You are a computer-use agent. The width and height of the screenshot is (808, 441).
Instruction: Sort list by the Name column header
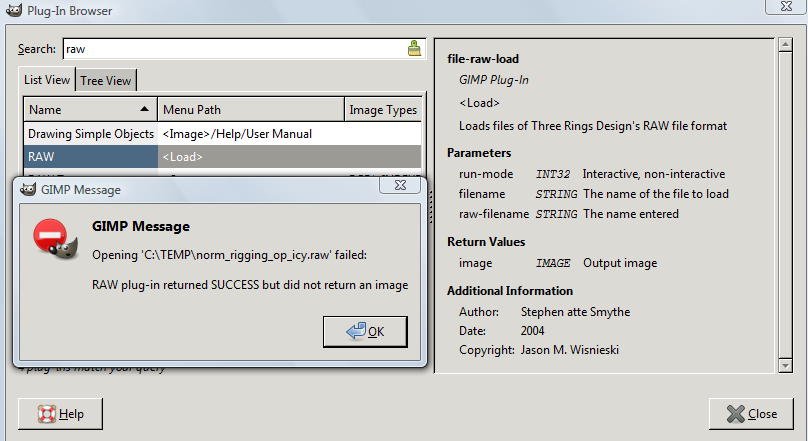[x=90, y=110]
